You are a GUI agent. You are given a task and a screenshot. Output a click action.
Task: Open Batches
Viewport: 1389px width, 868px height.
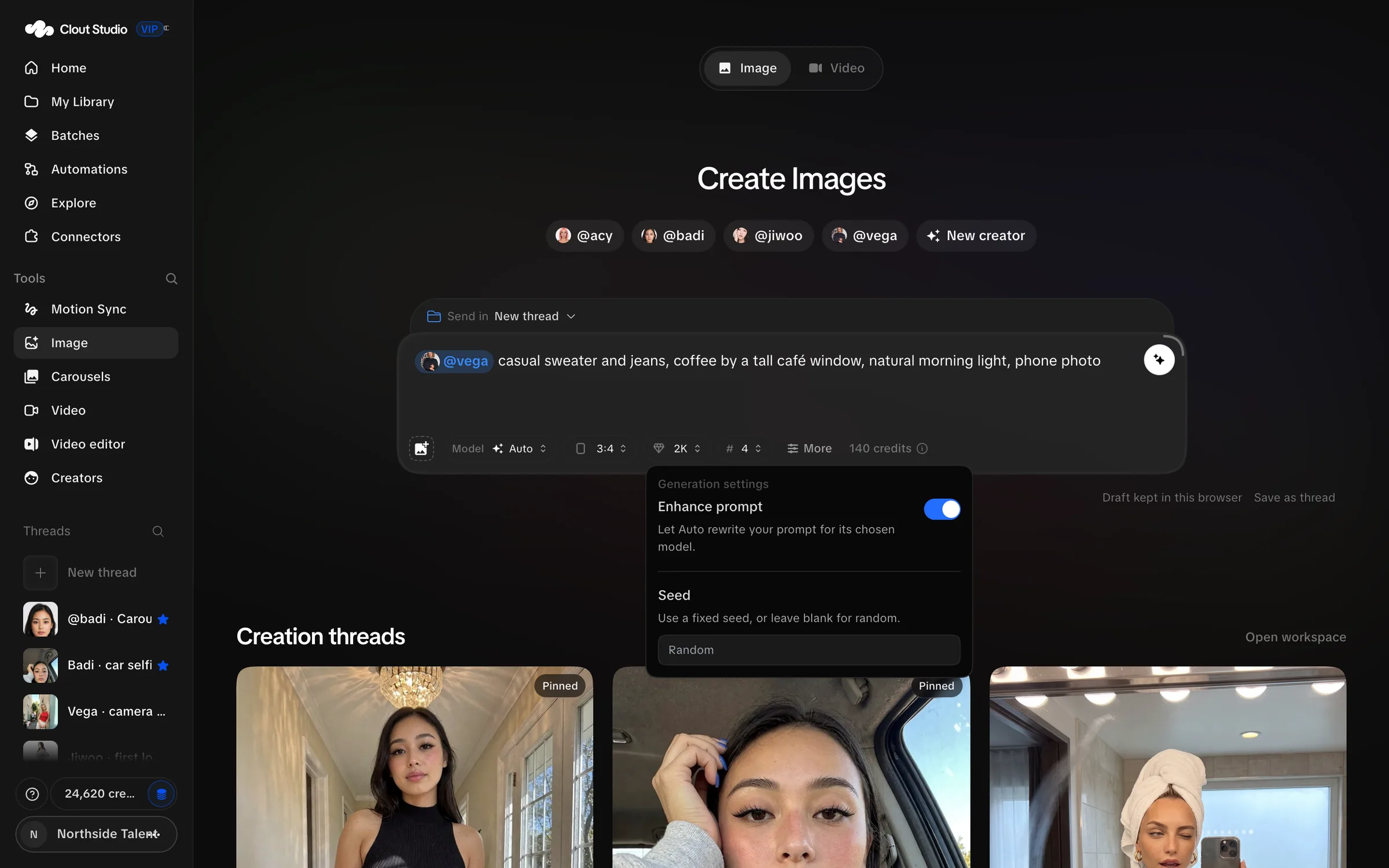click(x=96, y=135)
